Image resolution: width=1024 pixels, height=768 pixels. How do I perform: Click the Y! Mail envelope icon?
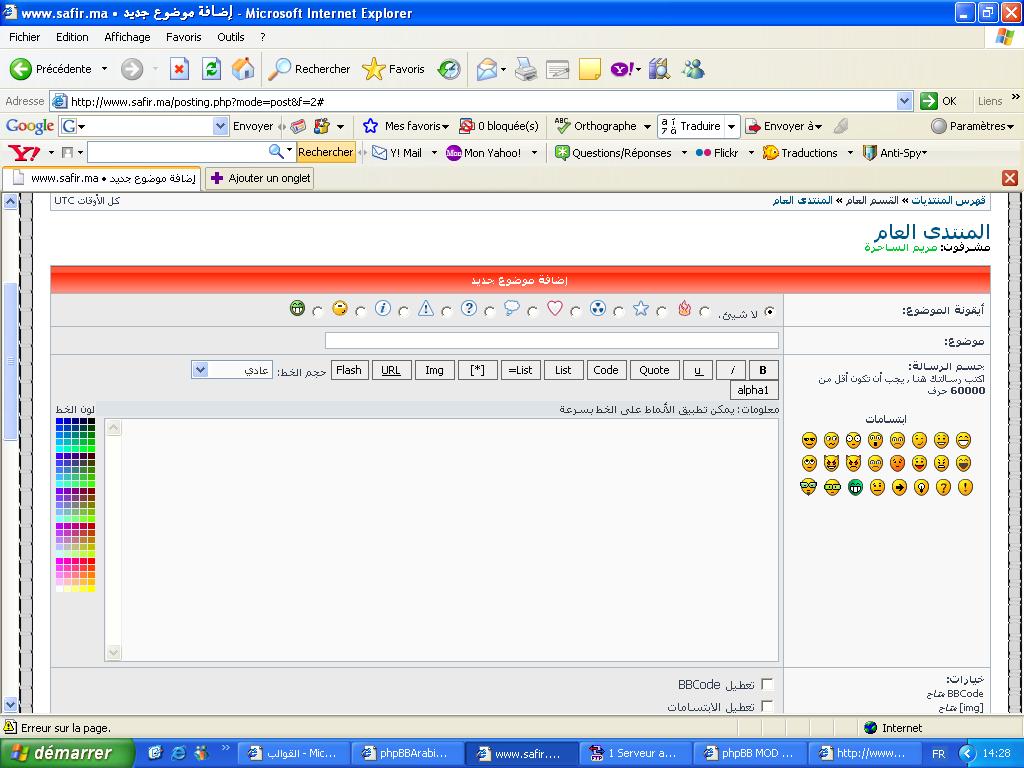pos(380,153)
